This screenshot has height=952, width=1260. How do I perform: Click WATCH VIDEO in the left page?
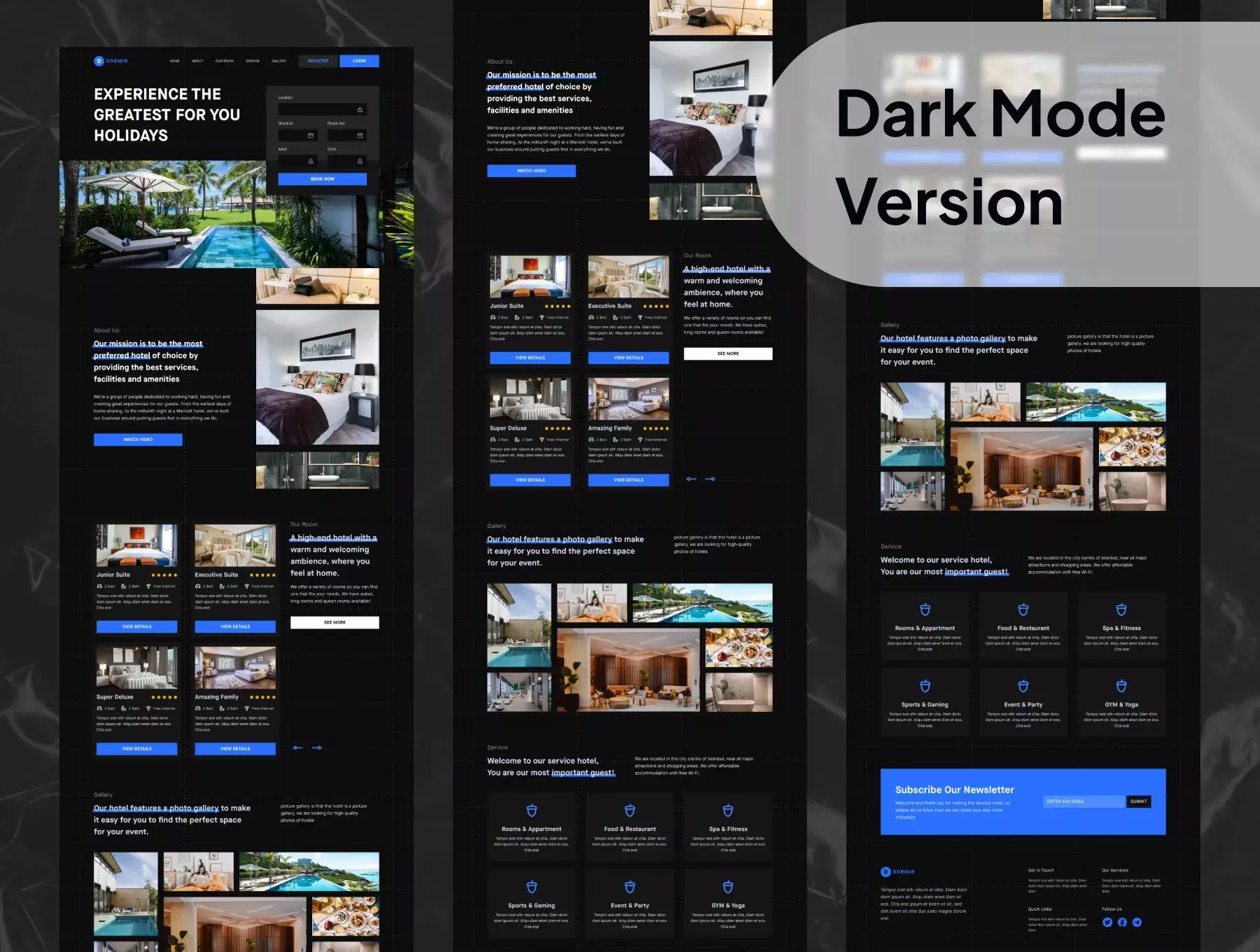click(138, 440)
